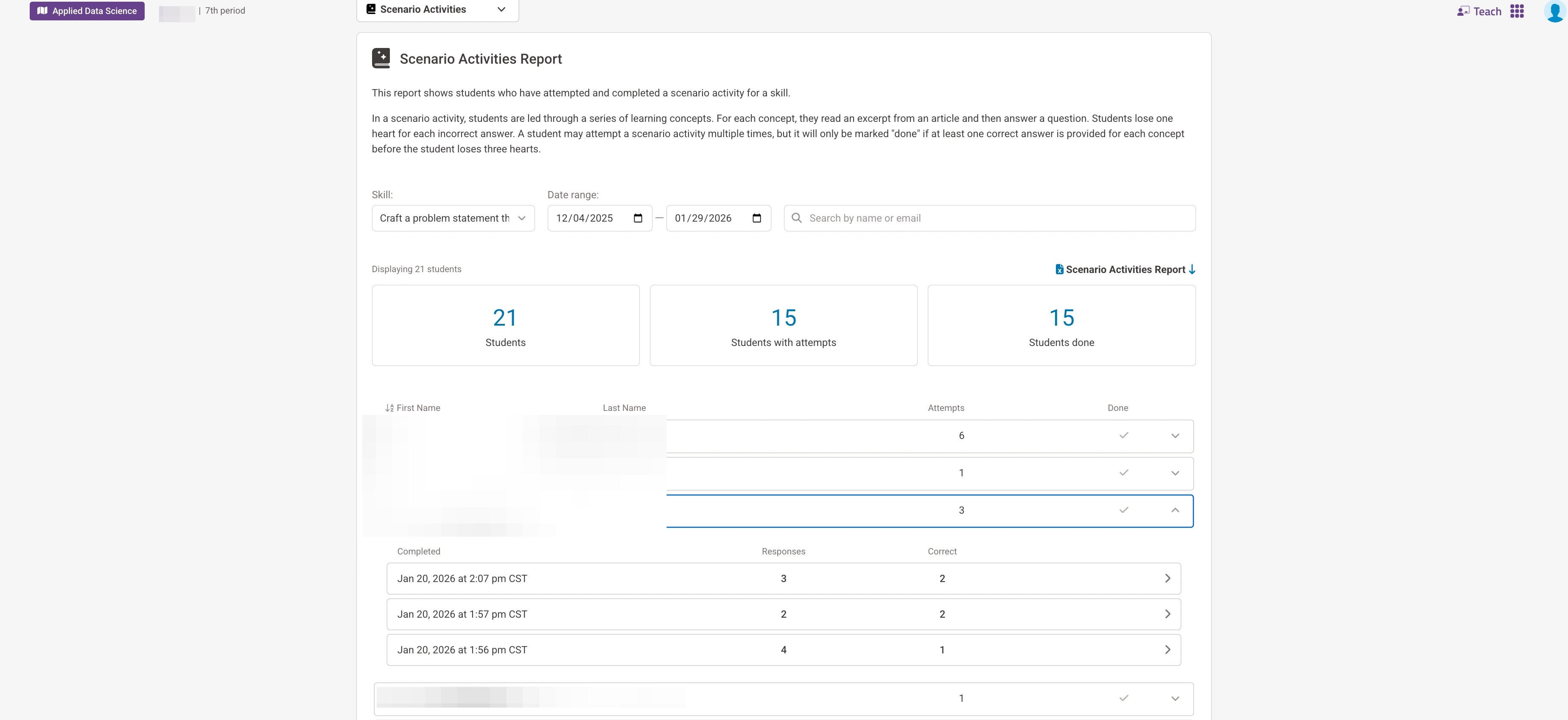Download Scenario Activities Report spreadsheet

(1125, 269)
